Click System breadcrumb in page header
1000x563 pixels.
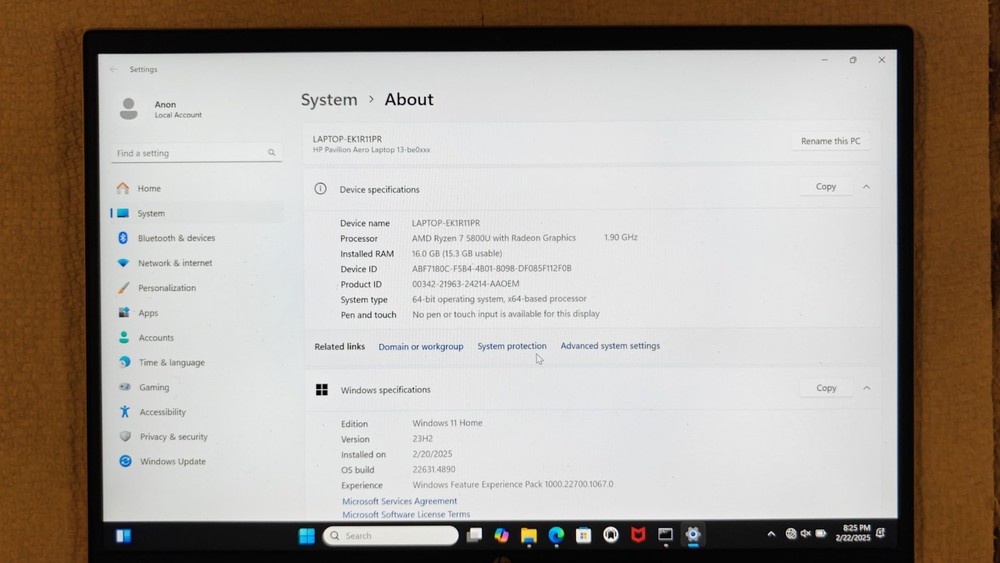pyautogui.click(x=329, y=100)
